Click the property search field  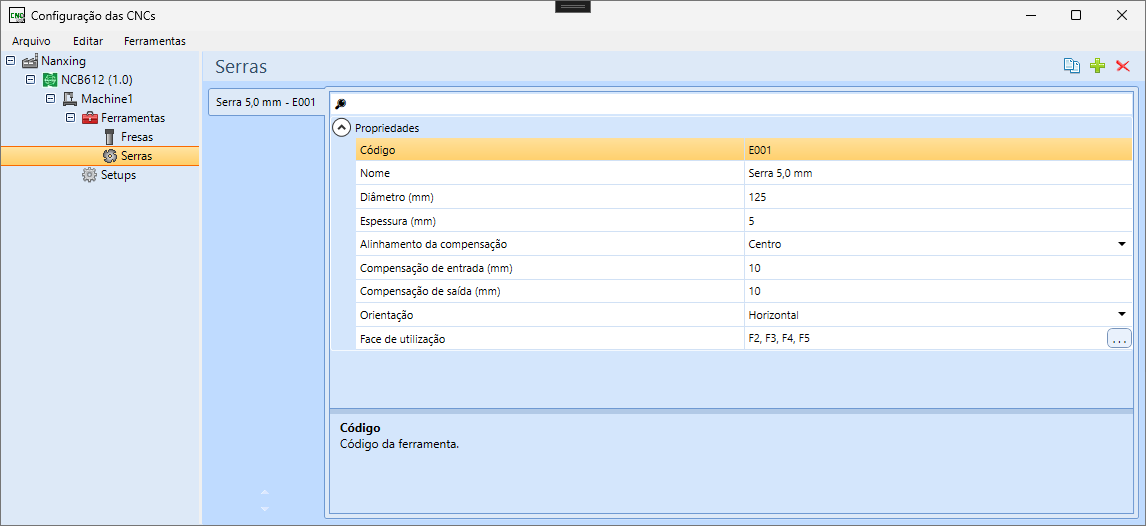click(x=735, y=104)
